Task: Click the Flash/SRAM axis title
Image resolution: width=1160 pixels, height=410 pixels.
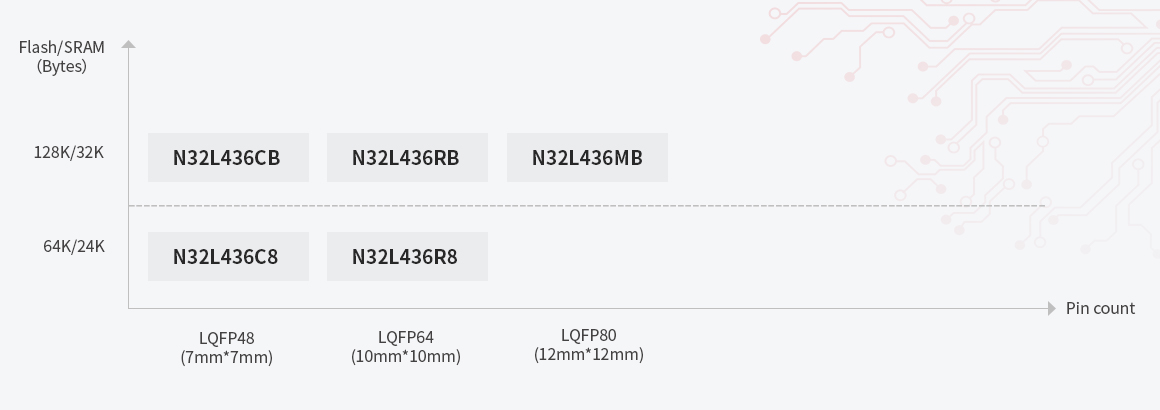Action: pos(62,47)
